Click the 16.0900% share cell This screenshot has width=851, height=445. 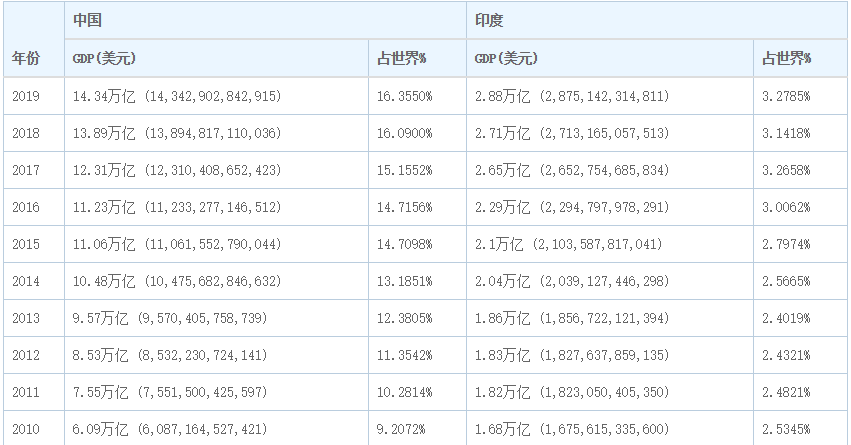point(417,133)
